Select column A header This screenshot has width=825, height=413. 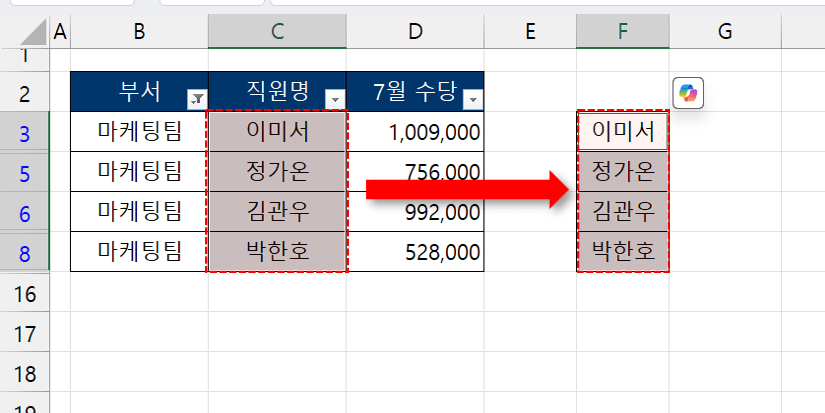click(60, 32)
